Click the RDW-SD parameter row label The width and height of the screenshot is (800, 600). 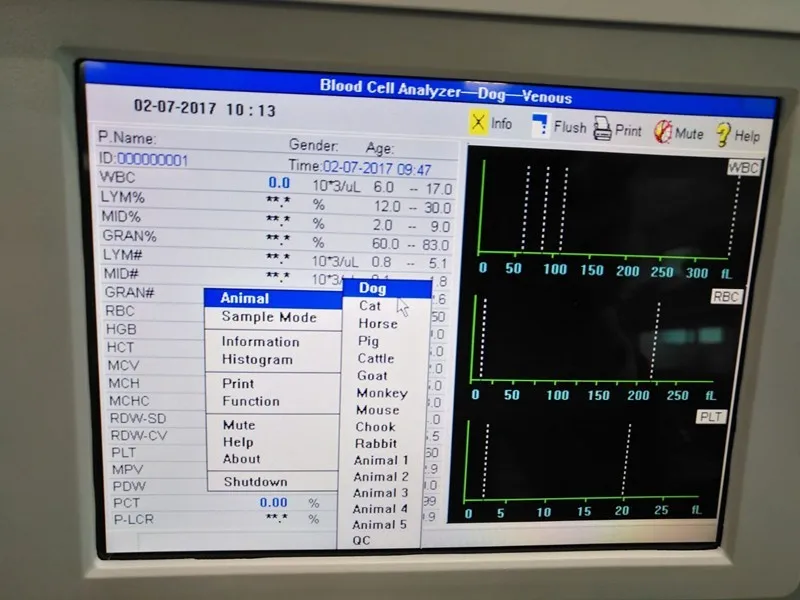coord(138,418)
